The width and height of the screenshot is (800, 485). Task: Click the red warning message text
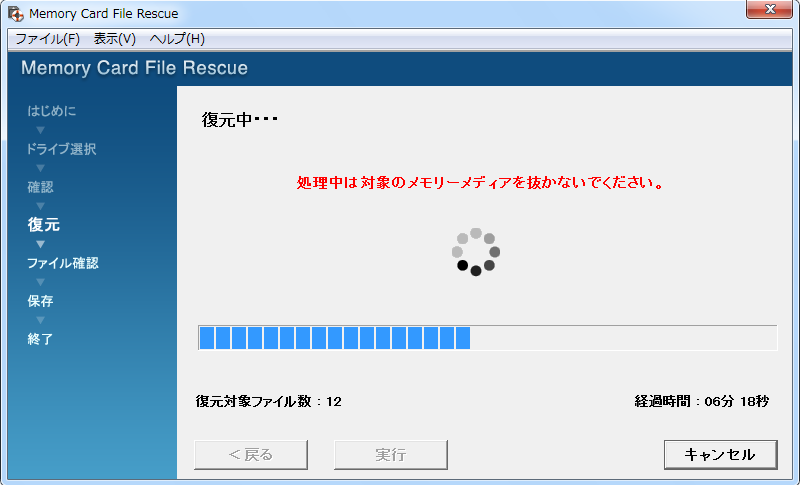click(x=481, y=183)
